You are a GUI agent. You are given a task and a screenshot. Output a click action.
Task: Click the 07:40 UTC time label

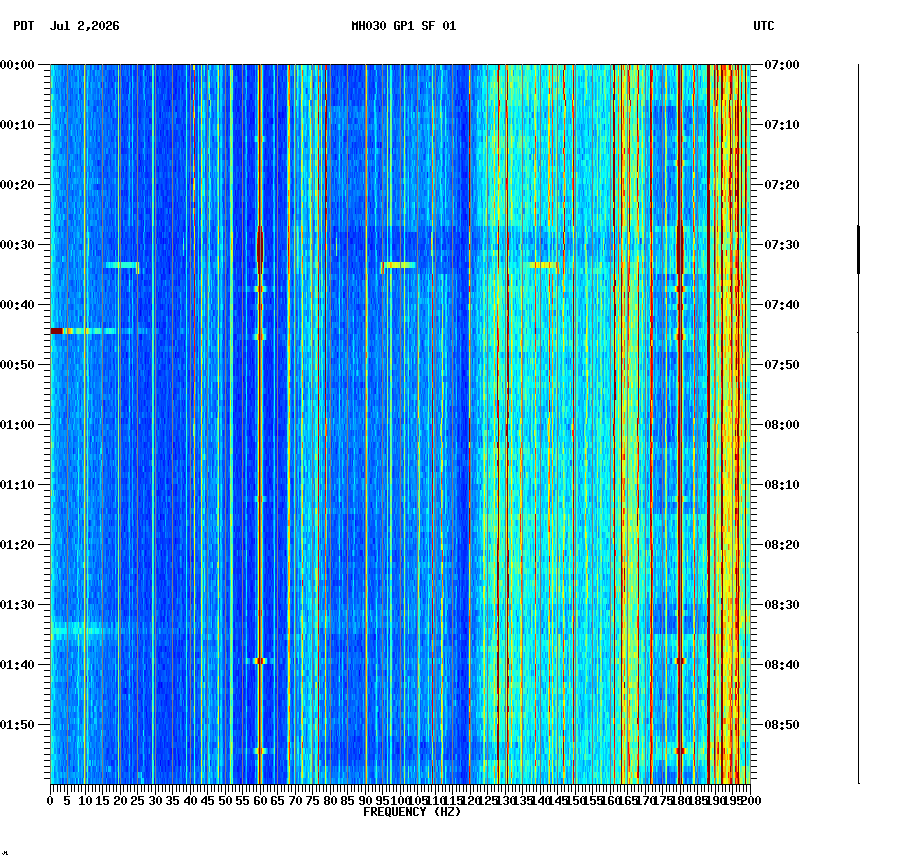782,305
